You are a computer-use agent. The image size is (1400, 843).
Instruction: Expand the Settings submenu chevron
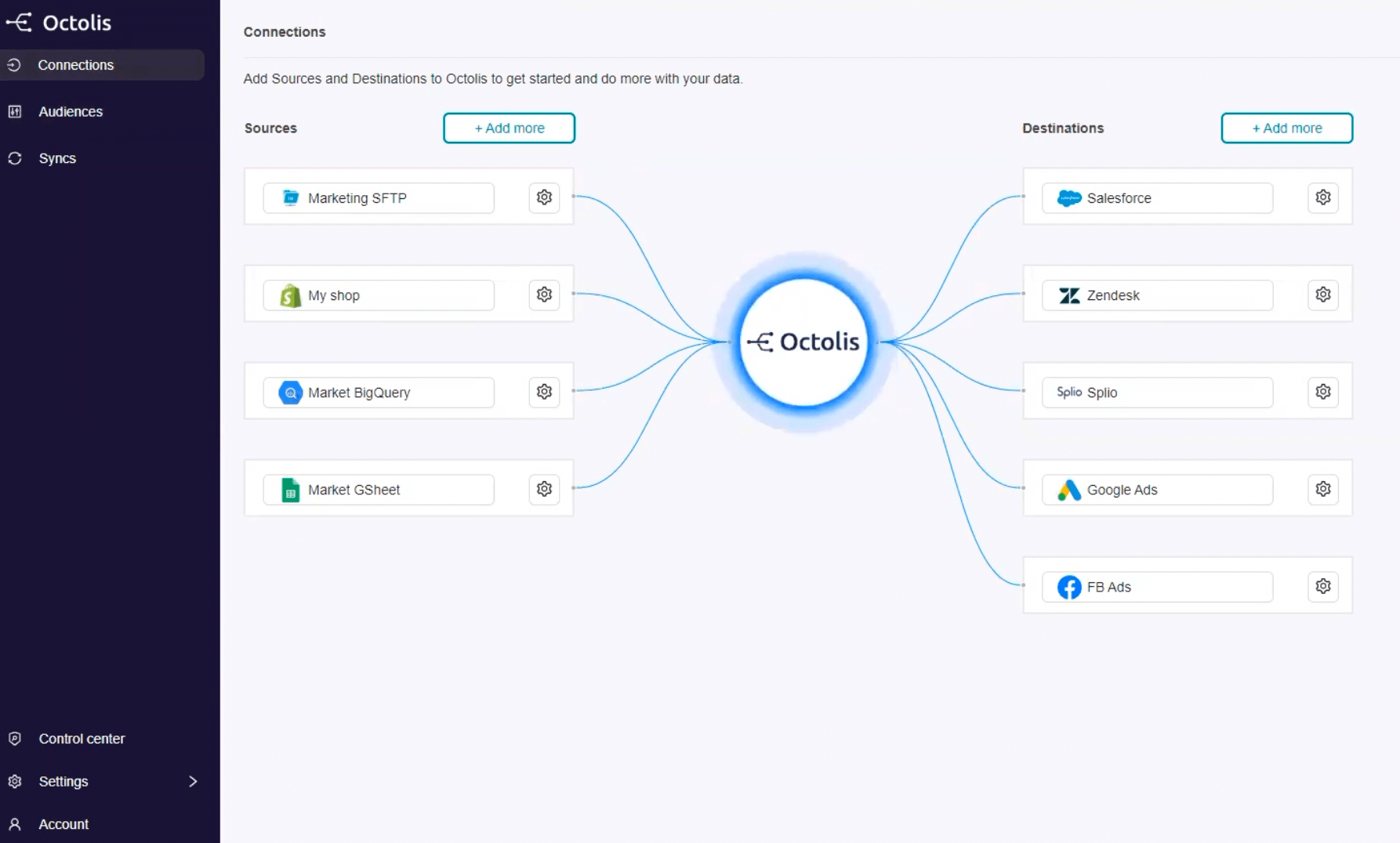[x=193, y=781]
